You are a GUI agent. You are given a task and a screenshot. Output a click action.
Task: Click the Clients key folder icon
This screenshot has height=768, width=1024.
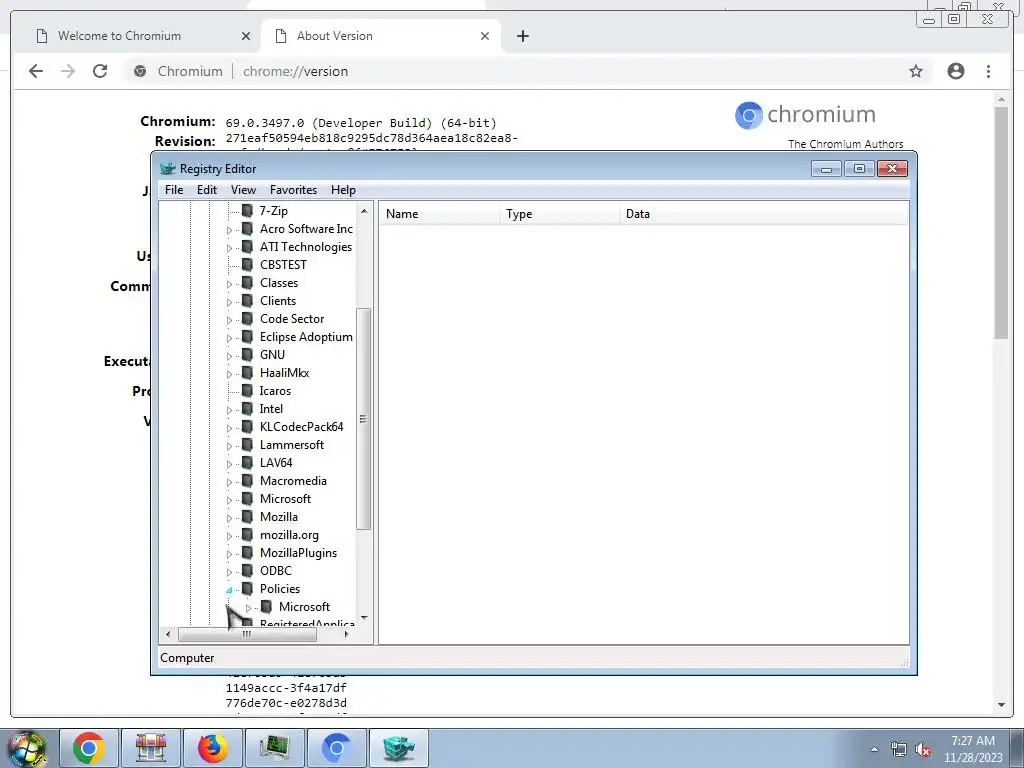coord(248,300)
